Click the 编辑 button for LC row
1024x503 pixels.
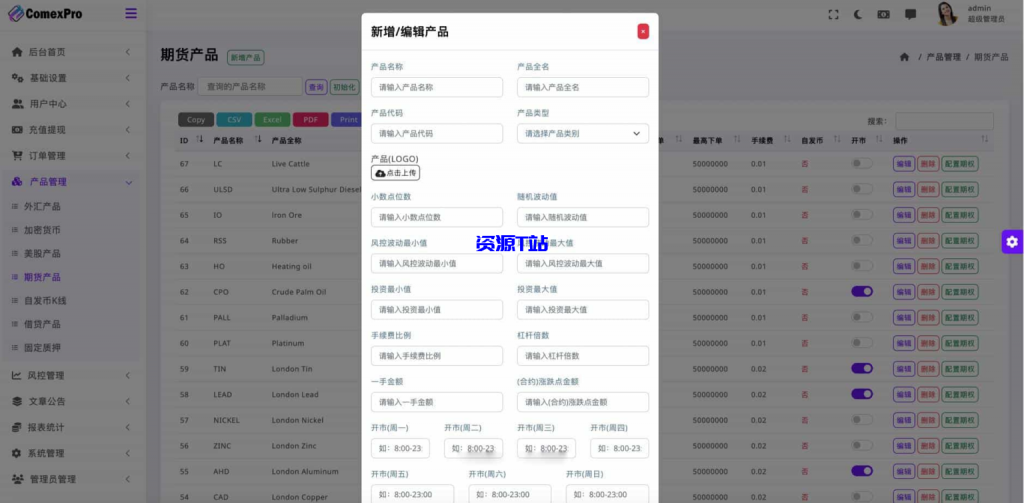[904, 164]
